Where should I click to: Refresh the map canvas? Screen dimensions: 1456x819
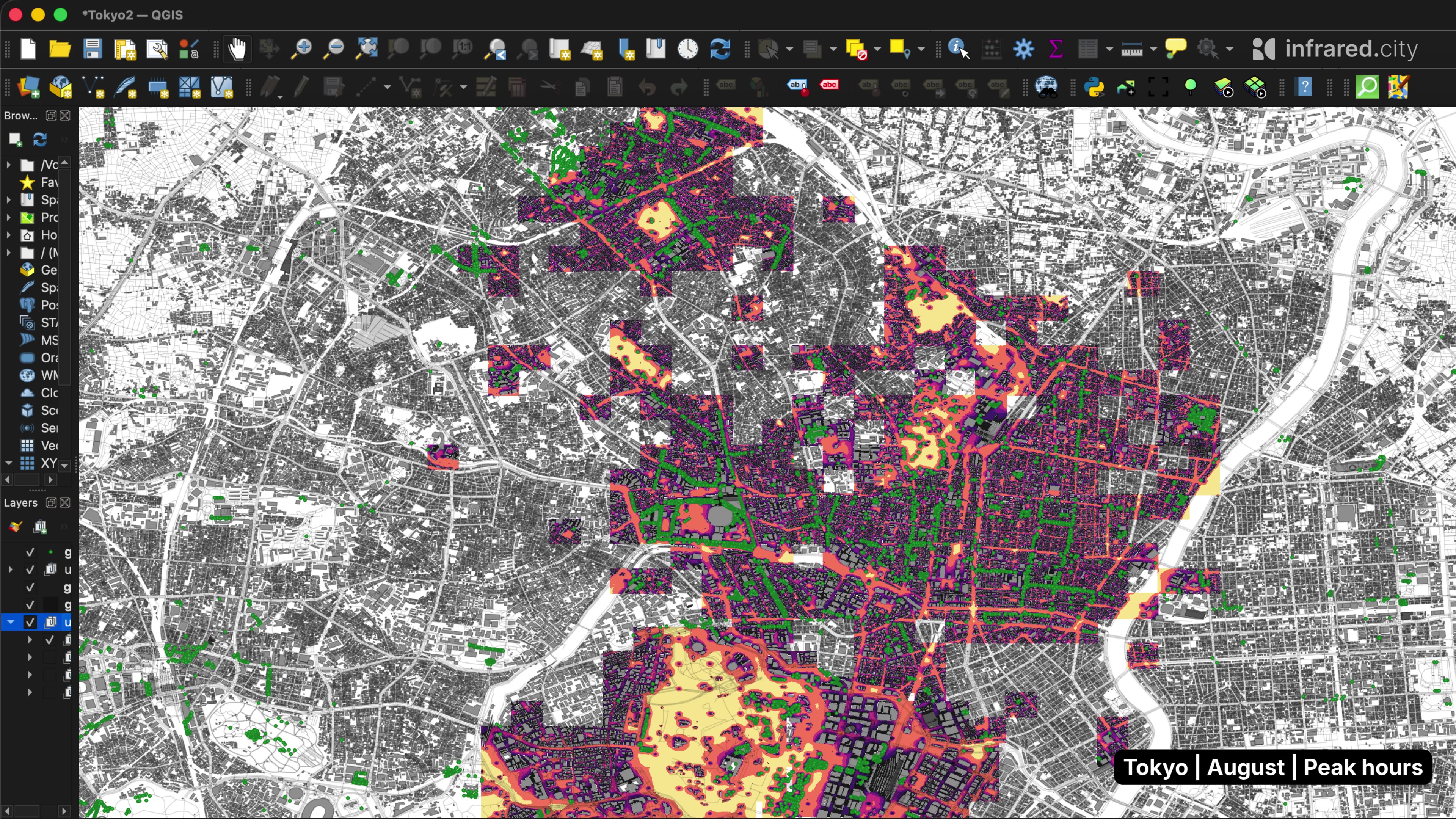[x=720, y=49]
